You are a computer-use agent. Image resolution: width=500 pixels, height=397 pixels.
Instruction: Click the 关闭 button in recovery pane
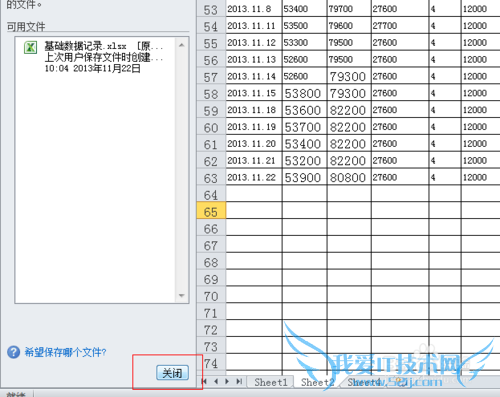point(172,373)
